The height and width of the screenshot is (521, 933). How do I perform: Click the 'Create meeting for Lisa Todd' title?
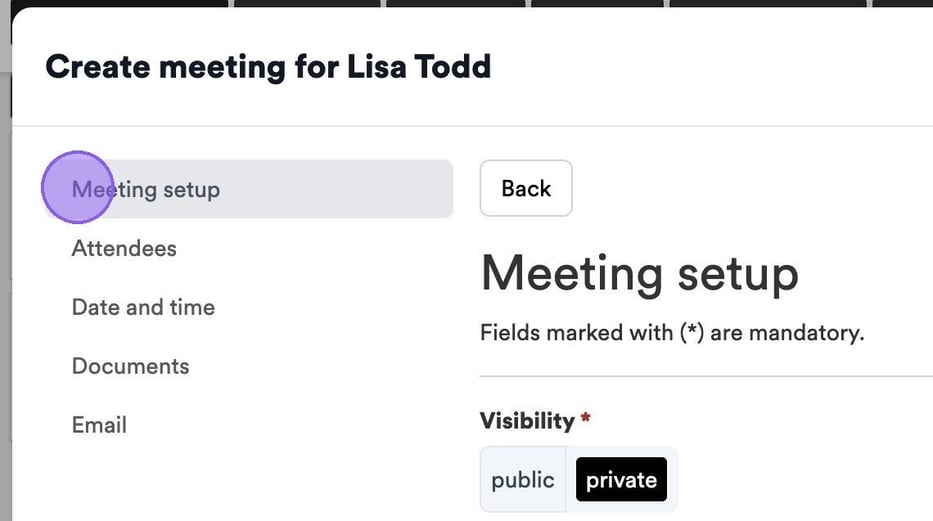[268, 67]
